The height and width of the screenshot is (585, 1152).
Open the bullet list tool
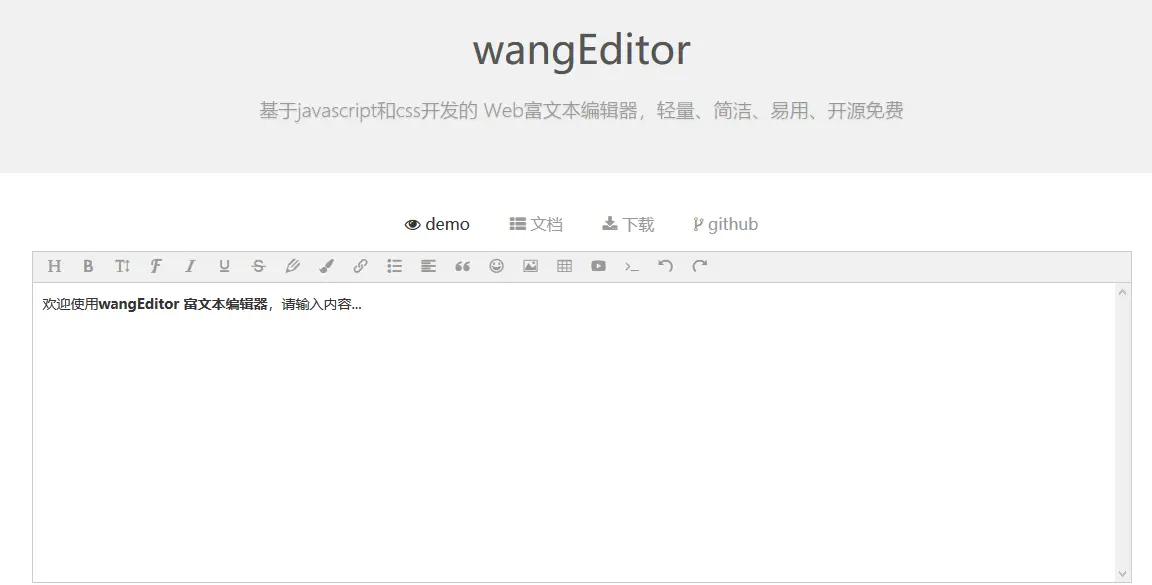395,266
